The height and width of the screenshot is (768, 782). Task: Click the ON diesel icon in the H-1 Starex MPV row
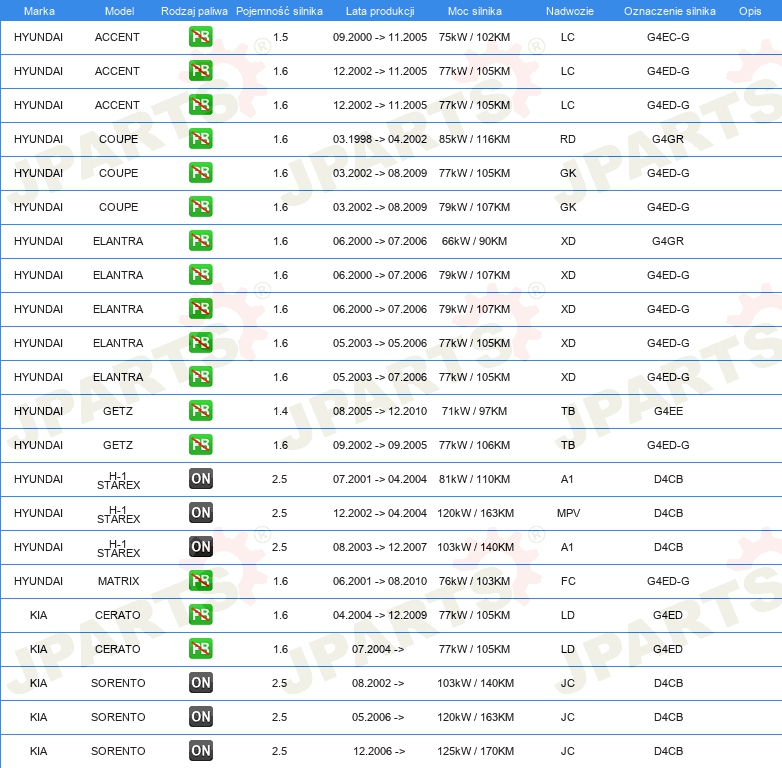pos(200,513)
